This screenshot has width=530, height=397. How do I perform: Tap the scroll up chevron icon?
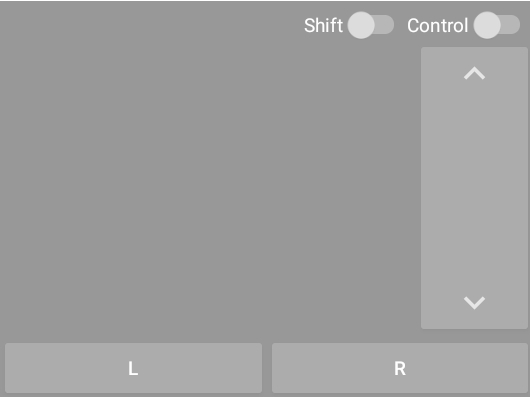click(x=474, y=73)
